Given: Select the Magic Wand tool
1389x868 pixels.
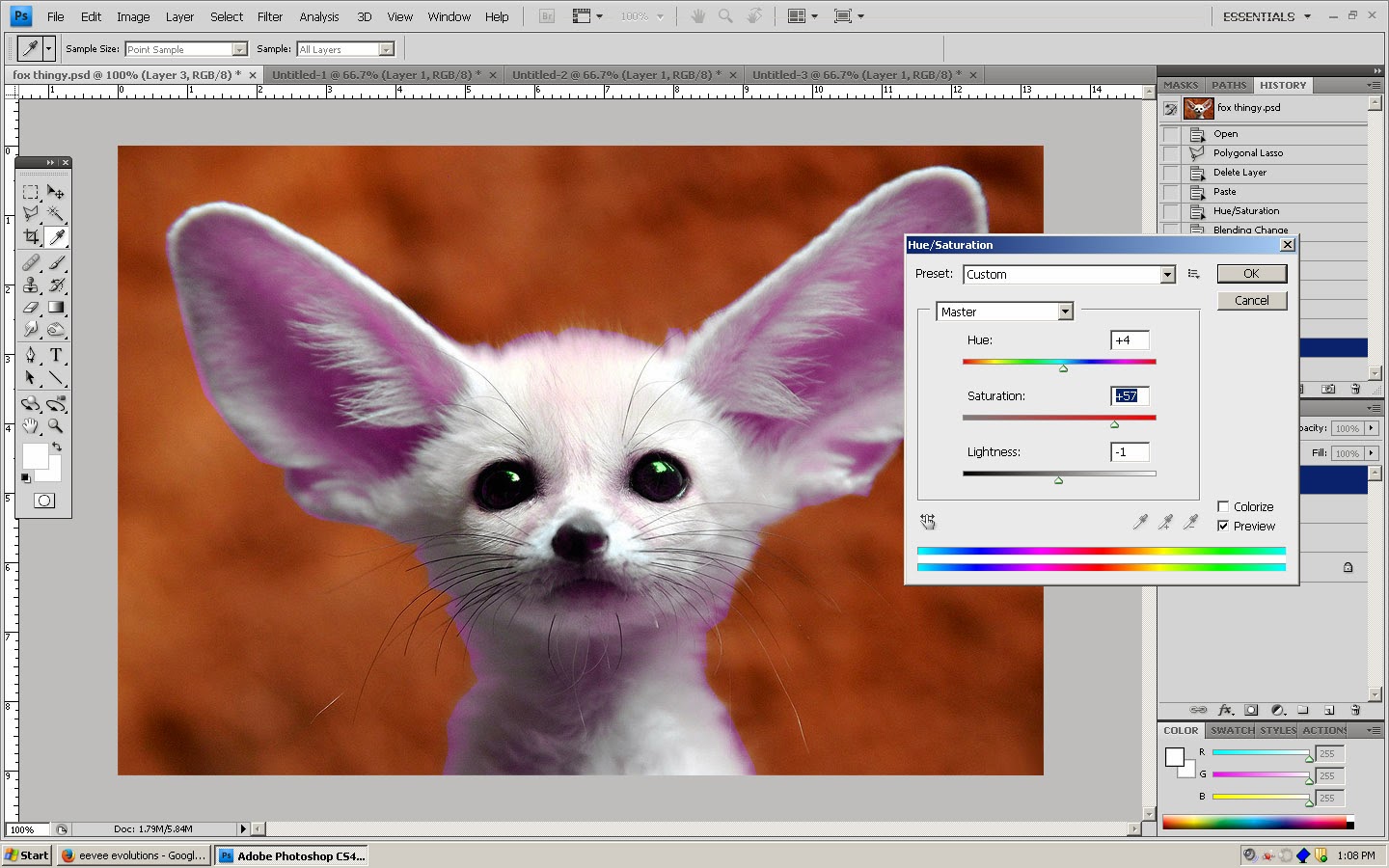Looking at the screenshot, I should [56, 213].
